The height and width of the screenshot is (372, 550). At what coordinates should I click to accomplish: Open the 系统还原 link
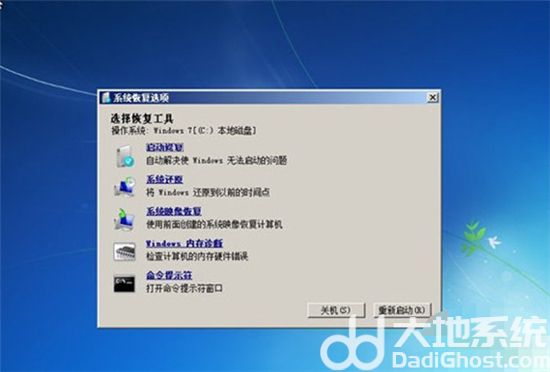(x=165, y=180)
